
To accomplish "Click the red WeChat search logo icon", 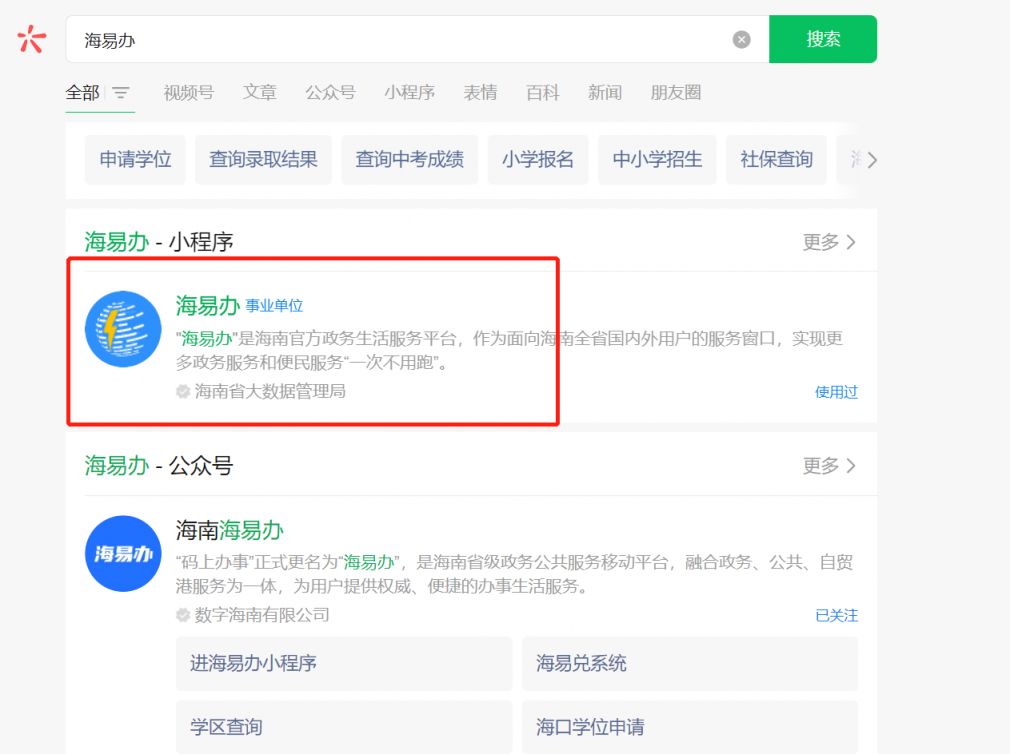I will [32, 39].
